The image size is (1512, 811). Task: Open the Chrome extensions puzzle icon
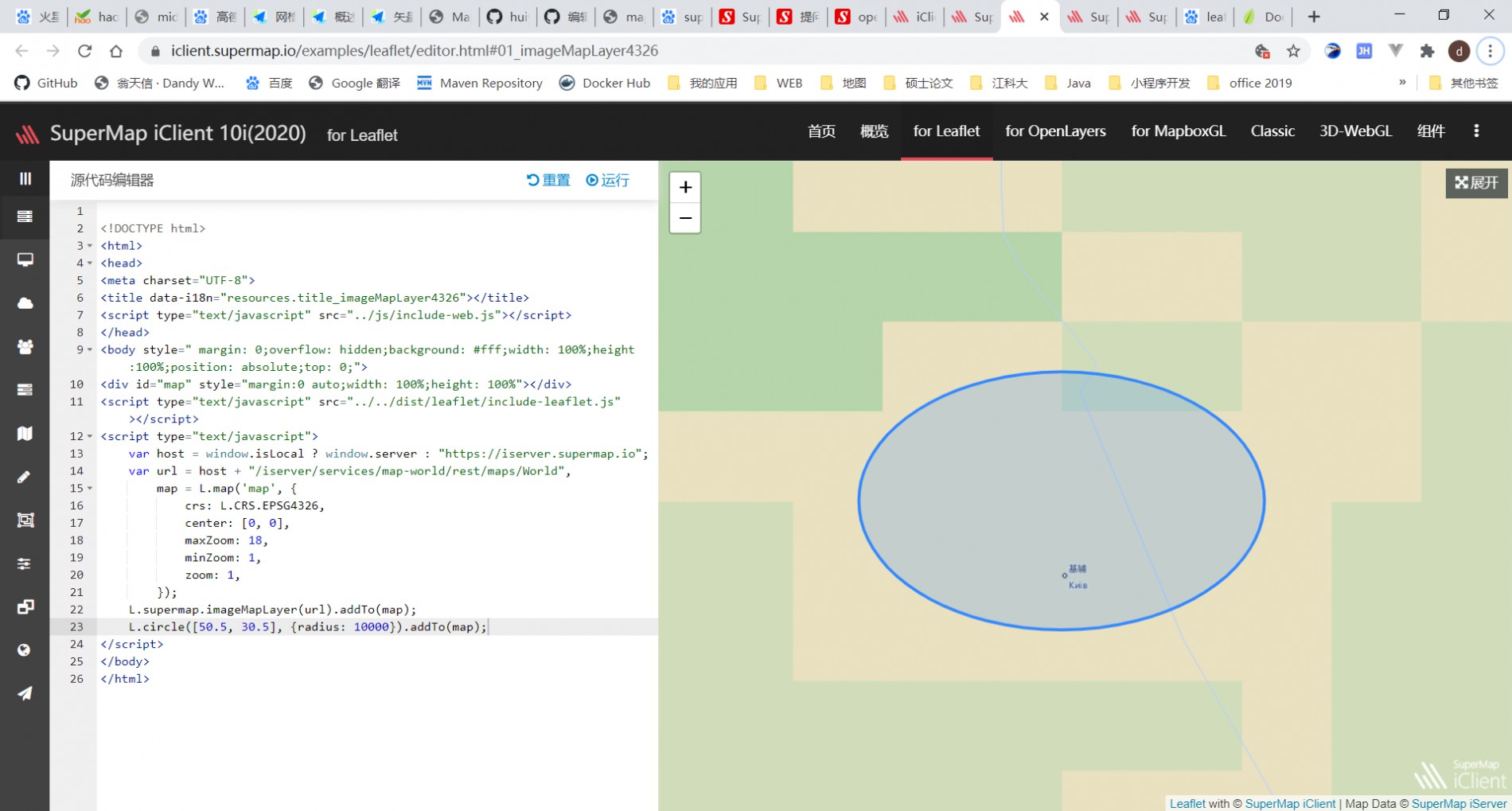point(1427,51)
